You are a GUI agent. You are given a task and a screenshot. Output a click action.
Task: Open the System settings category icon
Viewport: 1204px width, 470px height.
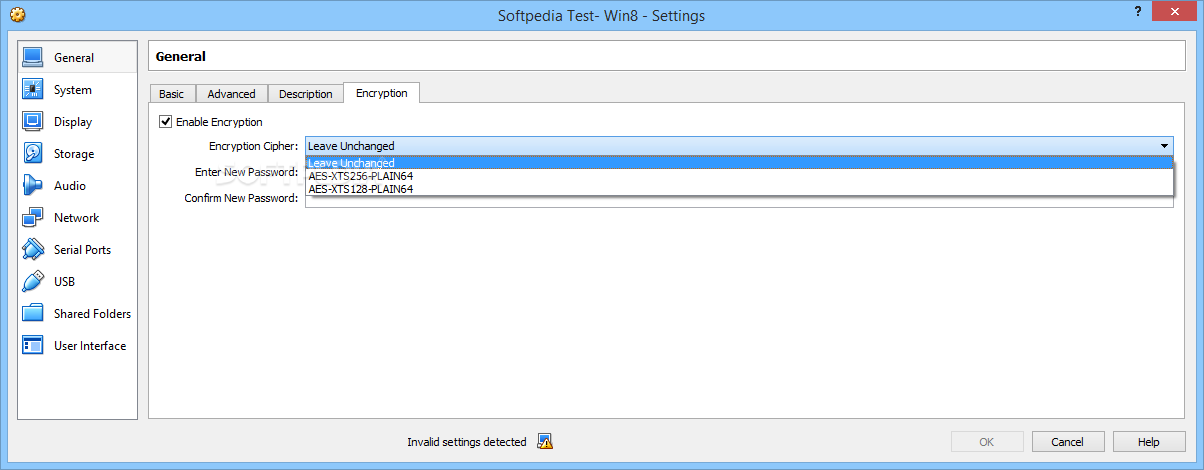click(x=33, y=90)
